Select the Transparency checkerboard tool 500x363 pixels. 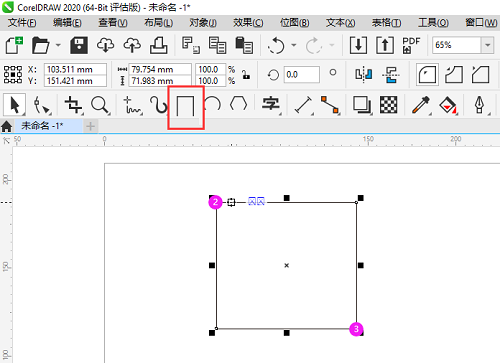click(389, 105)
